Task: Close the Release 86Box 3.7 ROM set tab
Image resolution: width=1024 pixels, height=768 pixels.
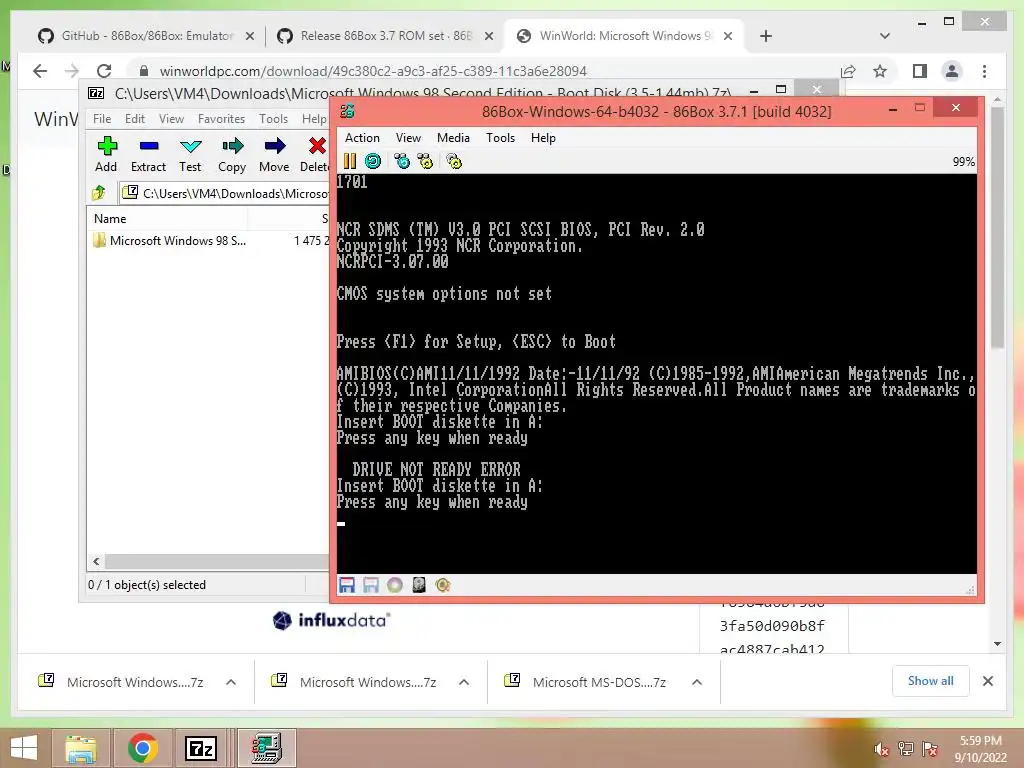Action: tap(488, 36)
